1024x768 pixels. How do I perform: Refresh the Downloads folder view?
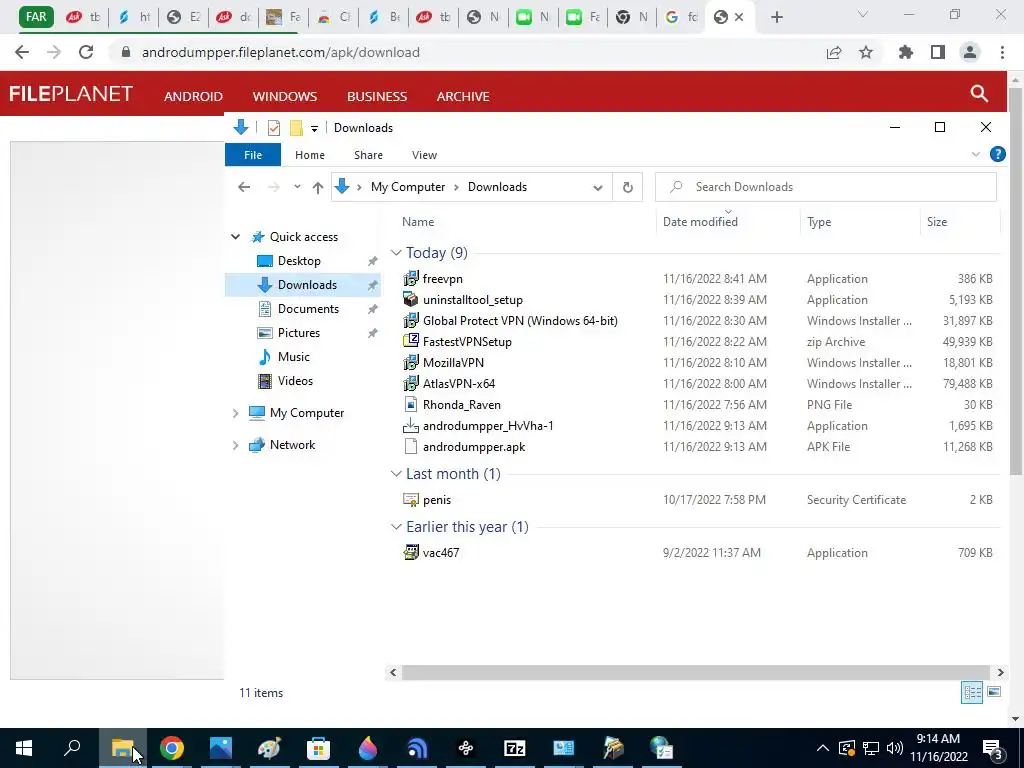(x=628, y=187)
